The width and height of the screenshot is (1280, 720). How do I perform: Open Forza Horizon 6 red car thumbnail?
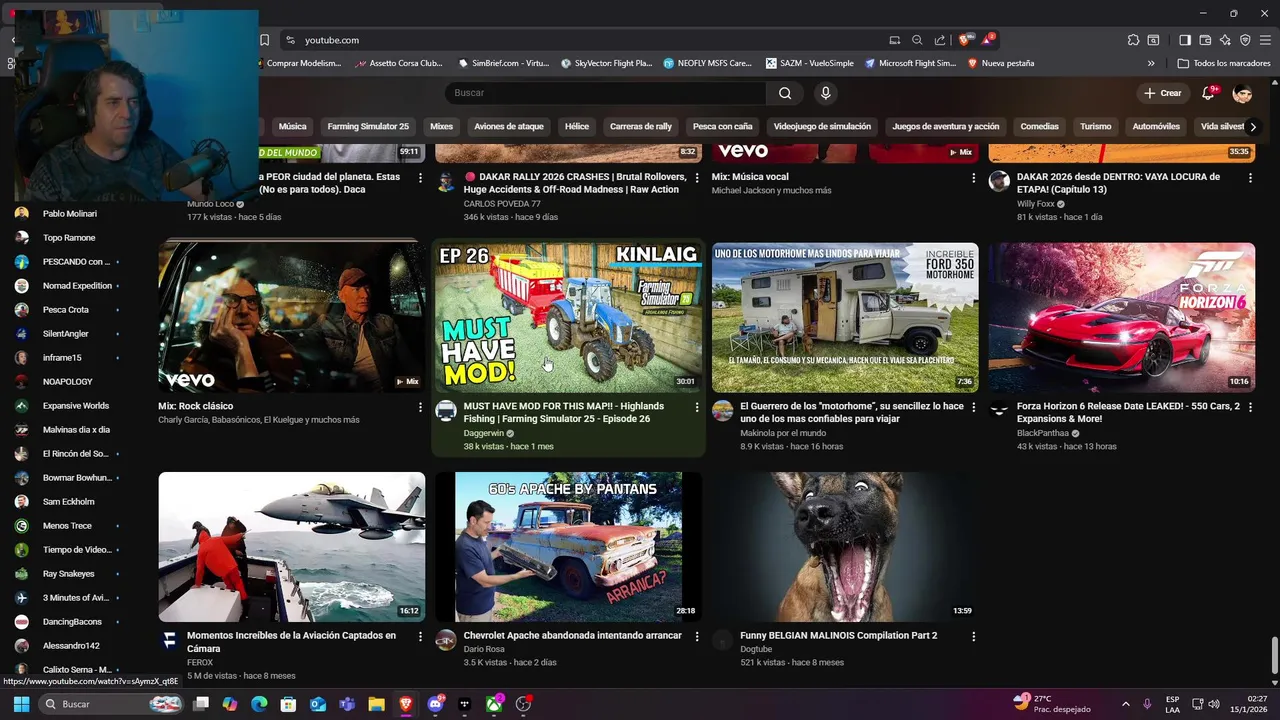pyautogui.click(x=1121, y=317)
